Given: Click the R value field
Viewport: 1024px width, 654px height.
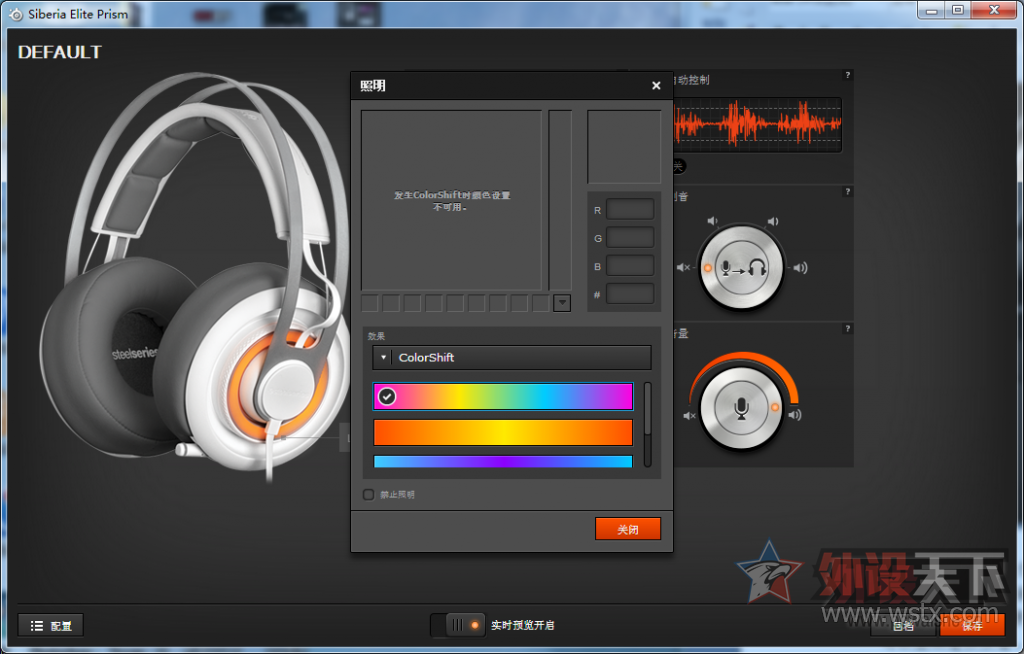Looking at the screenshot, I should [630, 209].
